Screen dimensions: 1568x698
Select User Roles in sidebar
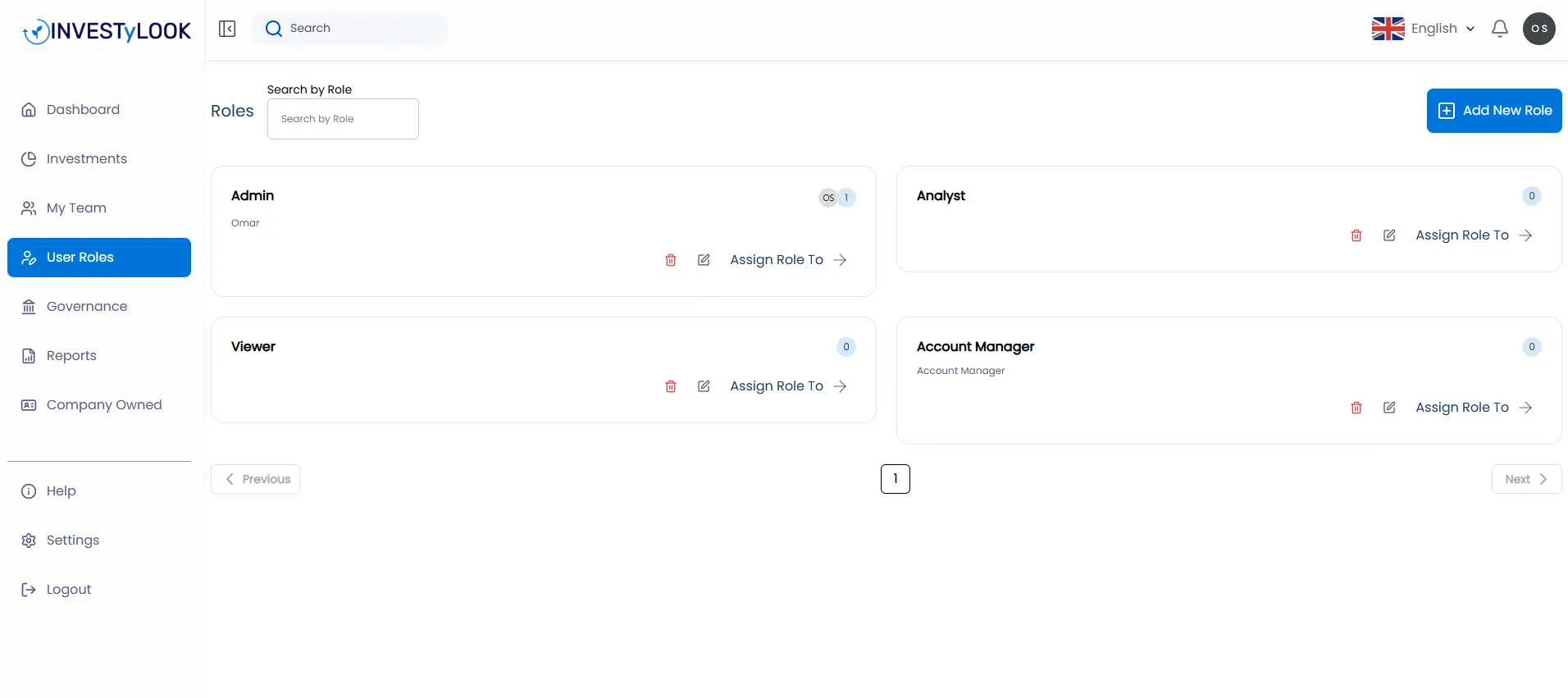[x=99, y=258]
